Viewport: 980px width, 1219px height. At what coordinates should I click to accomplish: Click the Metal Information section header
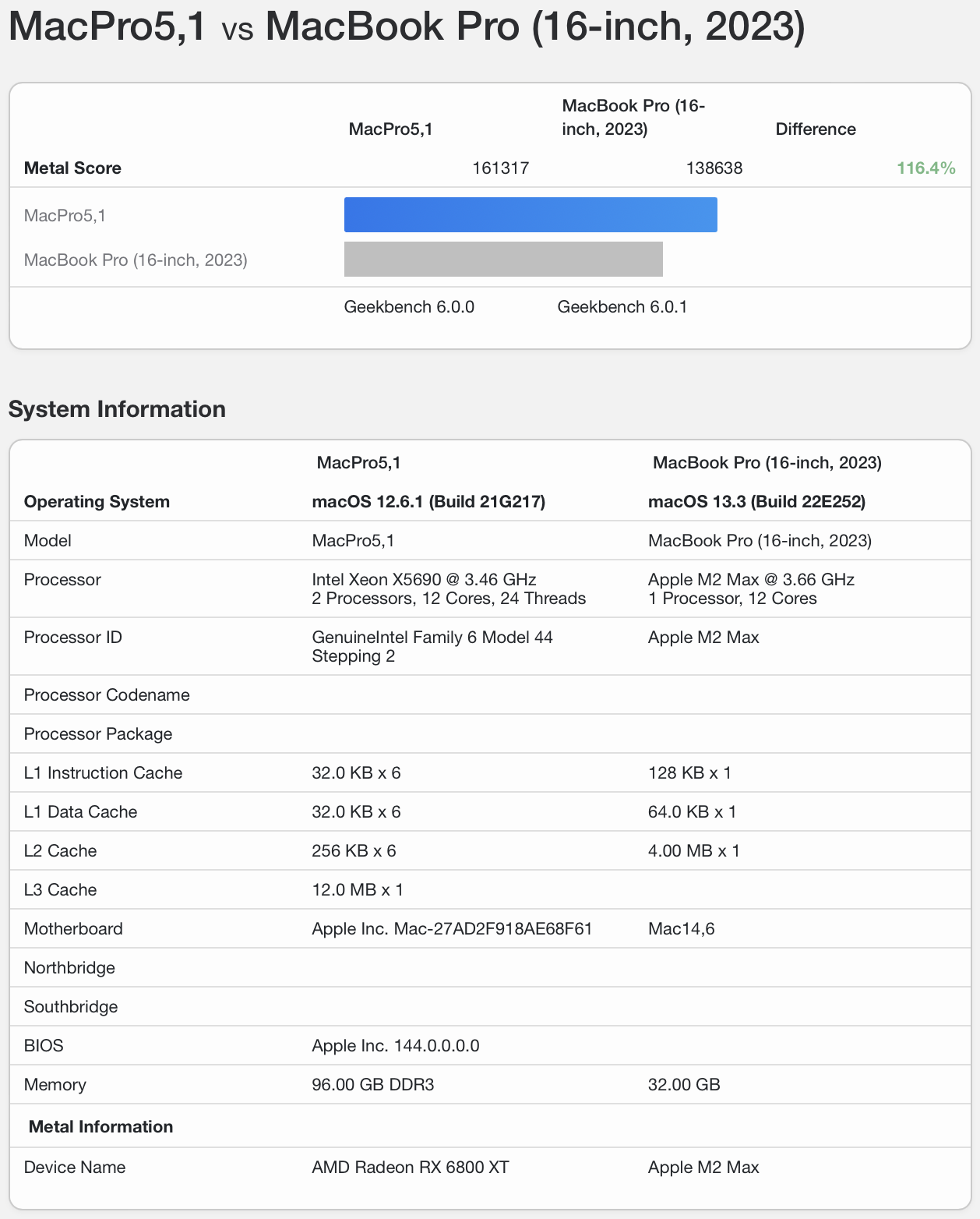click(100, 1127)
